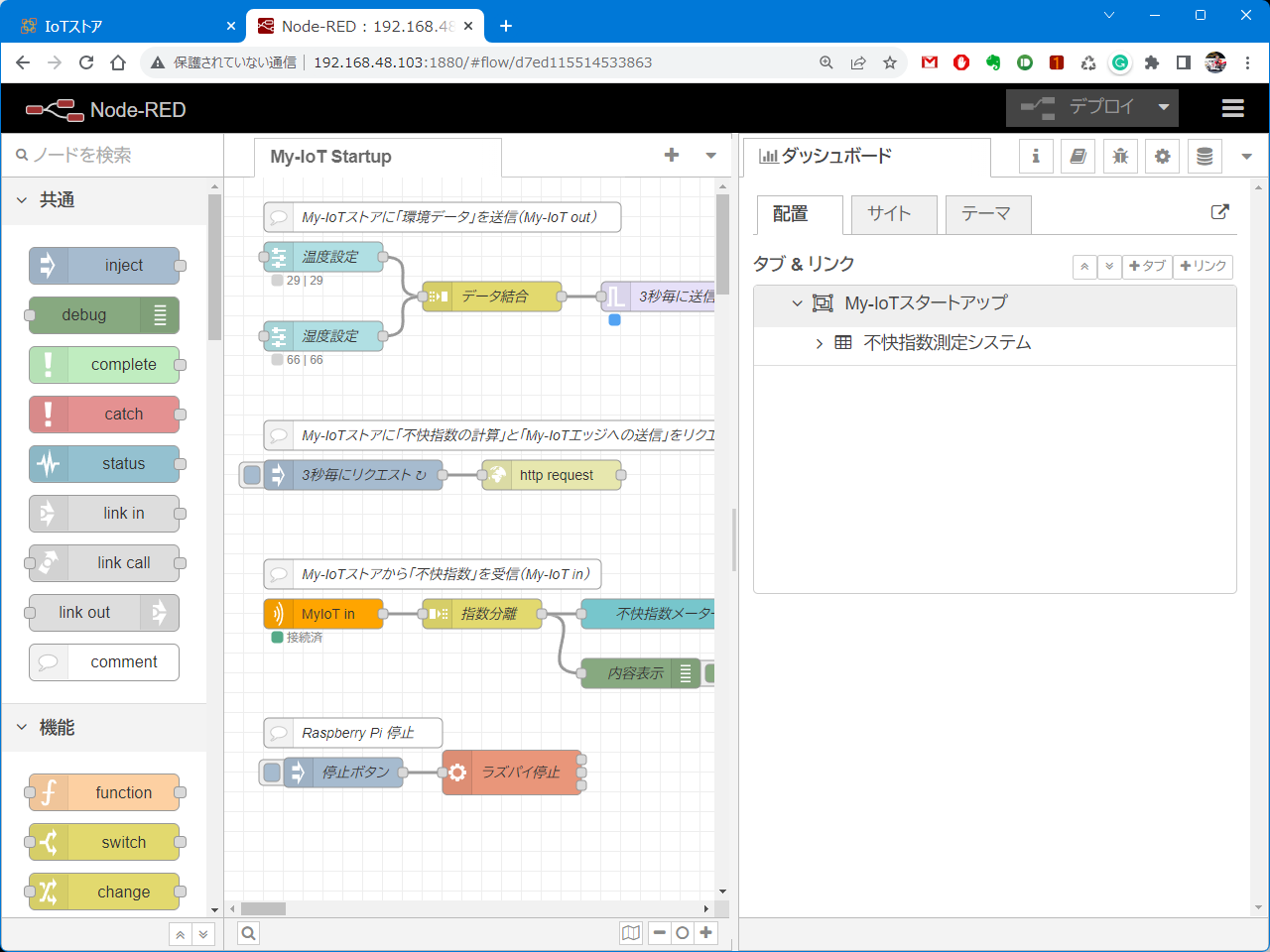Expand the 不快指数測定システム group
The height and width of the screenshot is (952, 1270).
819,343
